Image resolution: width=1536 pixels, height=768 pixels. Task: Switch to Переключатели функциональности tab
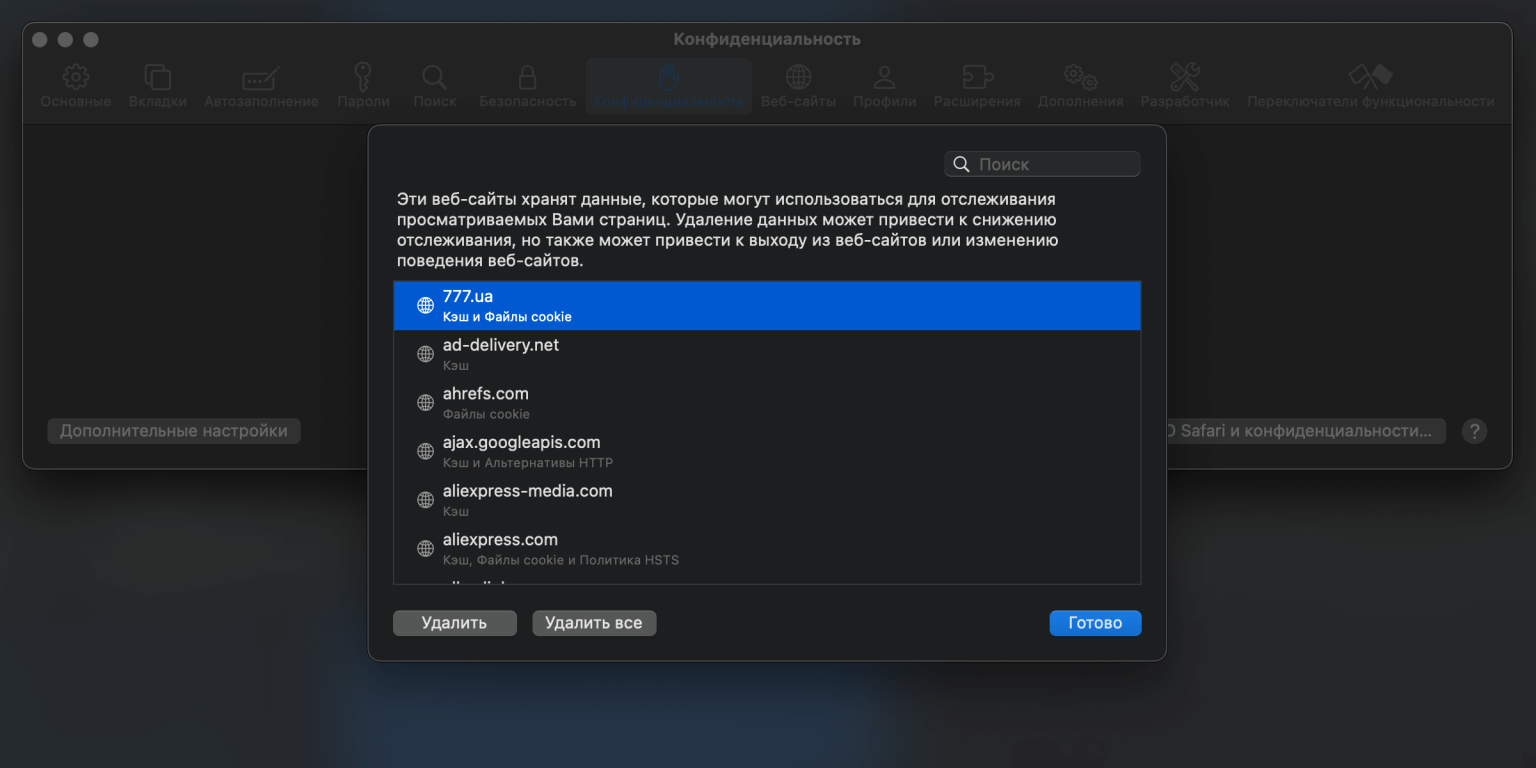pos(1370,86)
